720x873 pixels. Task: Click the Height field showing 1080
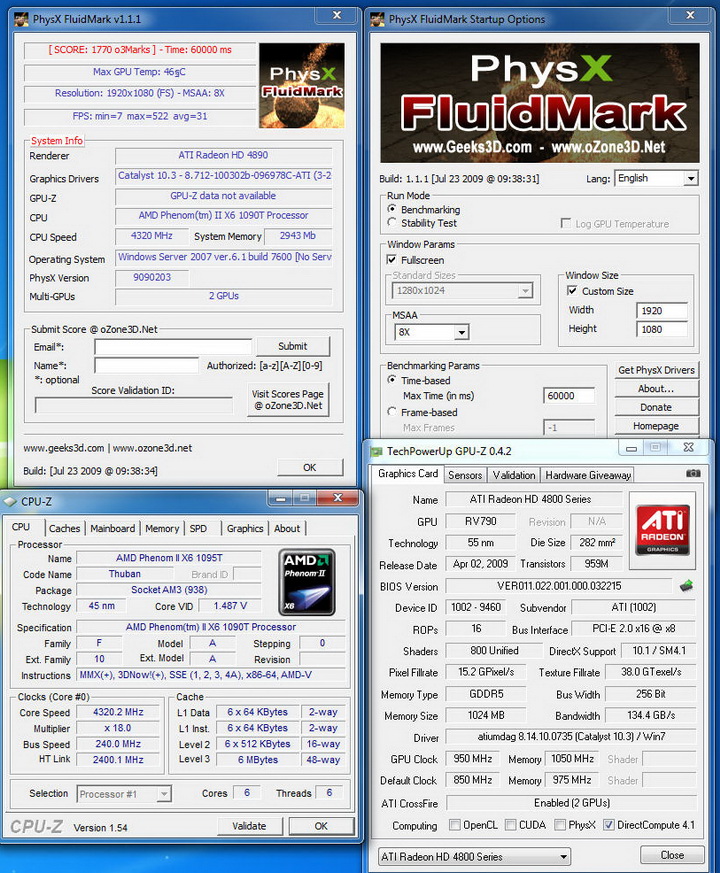click(x=662, y=329)
